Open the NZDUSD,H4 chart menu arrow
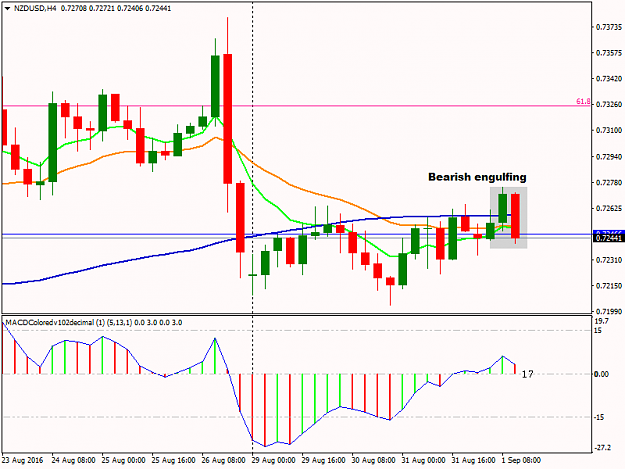This screenshot has height=469, width=625. click(7, 8)
